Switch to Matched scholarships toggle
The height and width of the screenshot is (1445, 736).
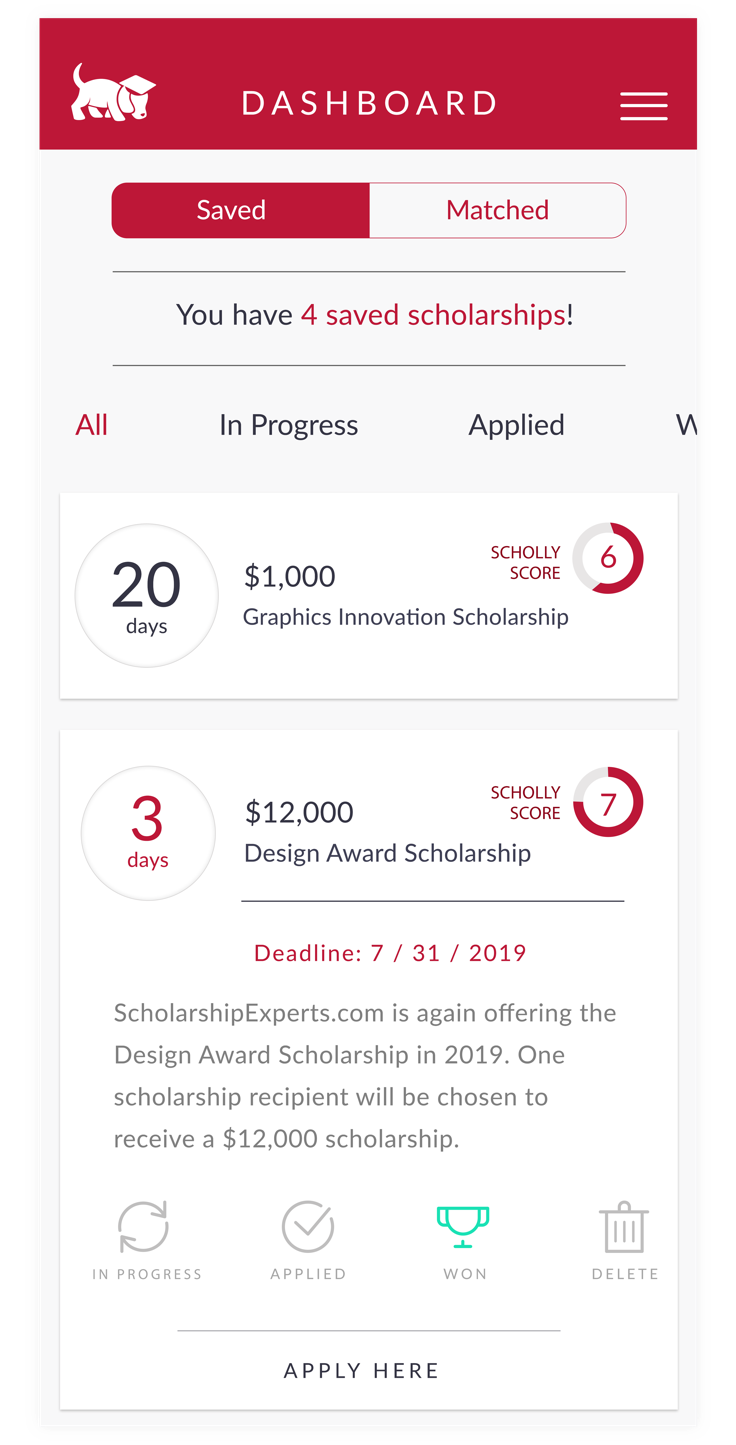pos(498,210)
